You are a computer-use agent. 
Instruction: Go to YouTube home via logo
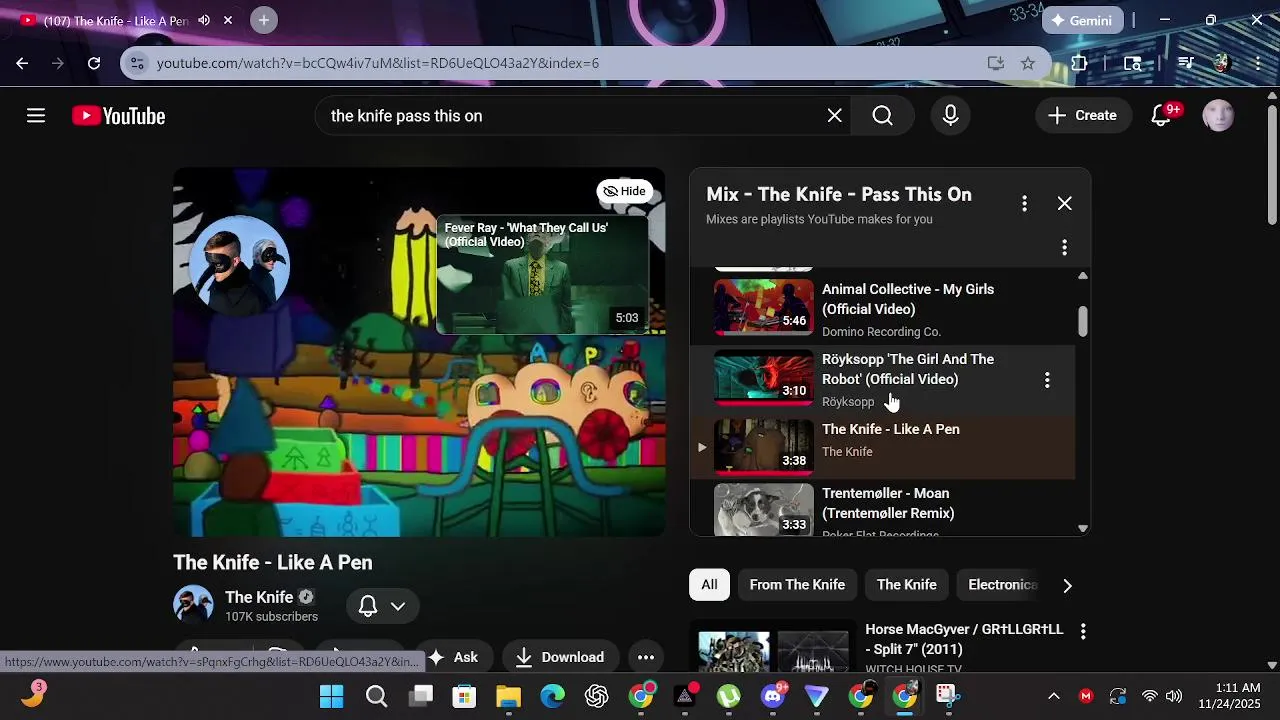coord(118,116)
